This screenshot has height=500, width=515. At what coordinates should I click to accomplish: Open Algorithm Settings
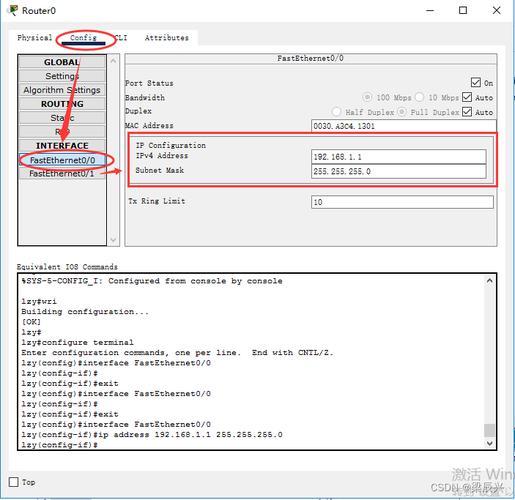click(62, 90)
